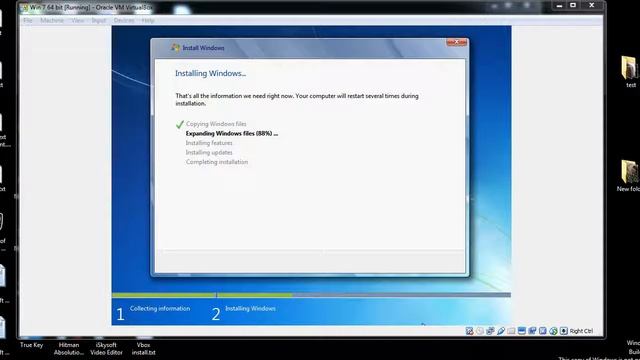Click the keyboard capture host key icon

click(564, 331)
